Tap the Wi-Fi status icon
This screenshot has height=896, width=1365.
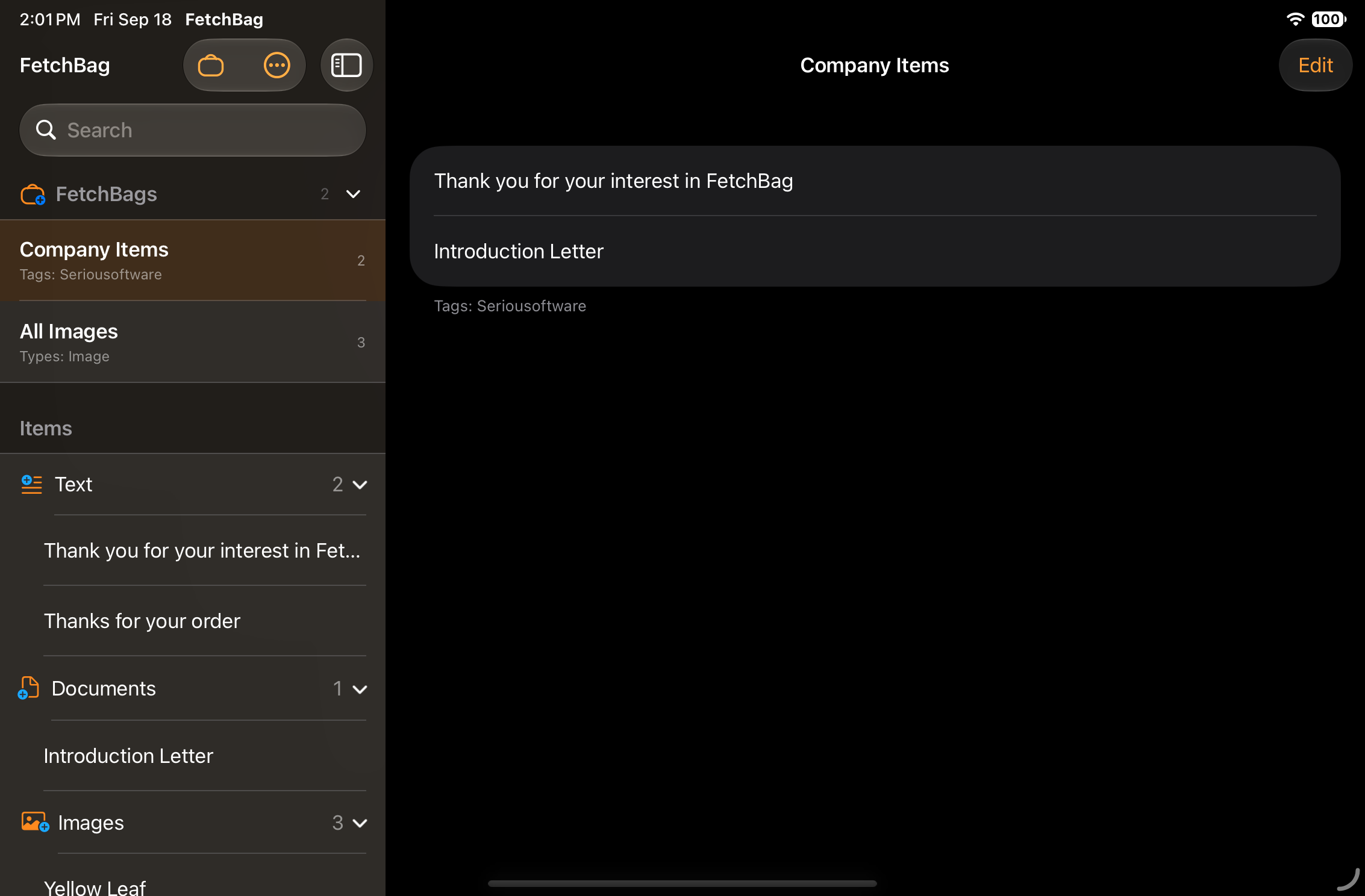pyautogui.click(x=1295, y=19)
